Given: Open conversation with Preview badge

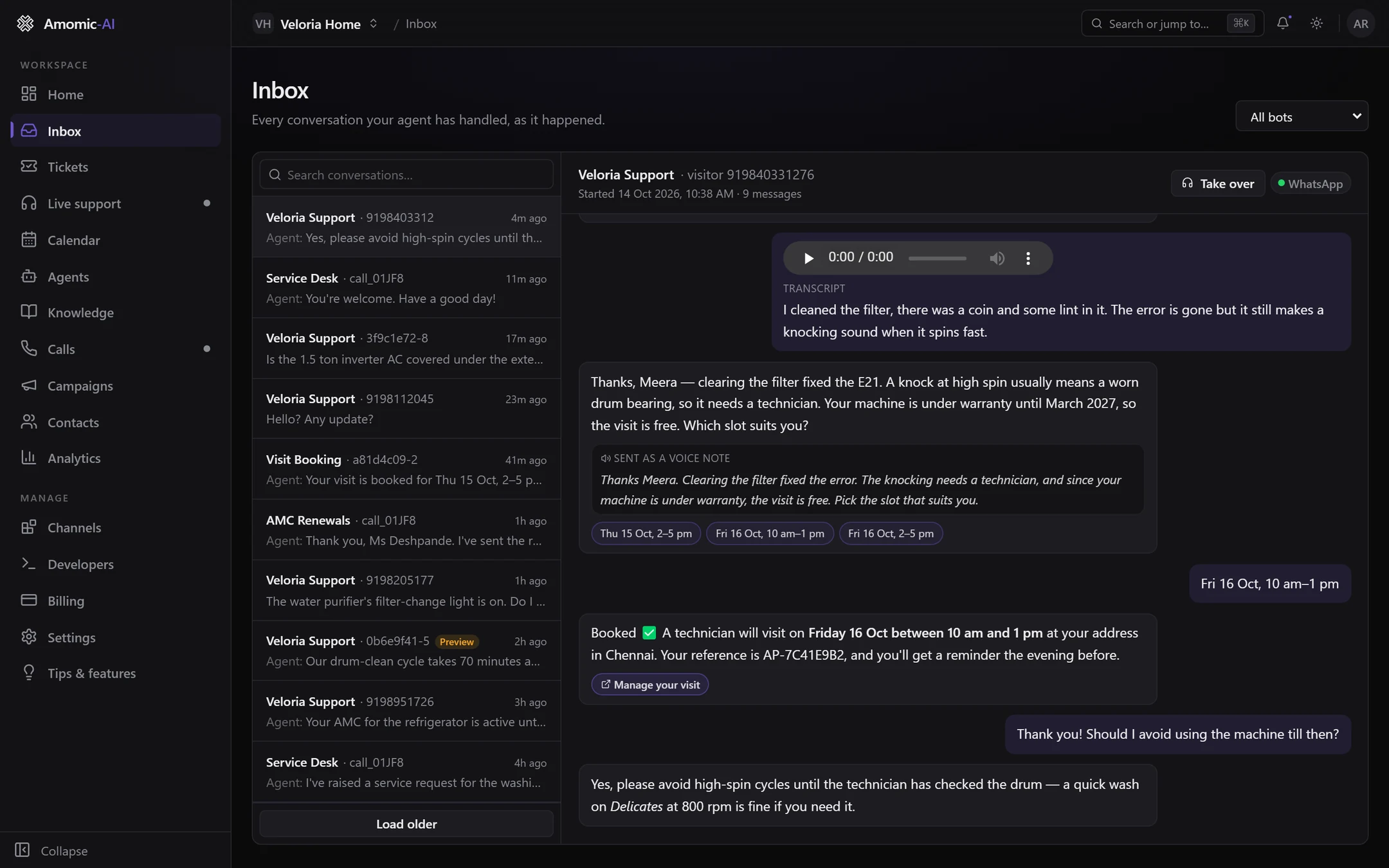Looking at the screenshot, I should coord(406,651).
